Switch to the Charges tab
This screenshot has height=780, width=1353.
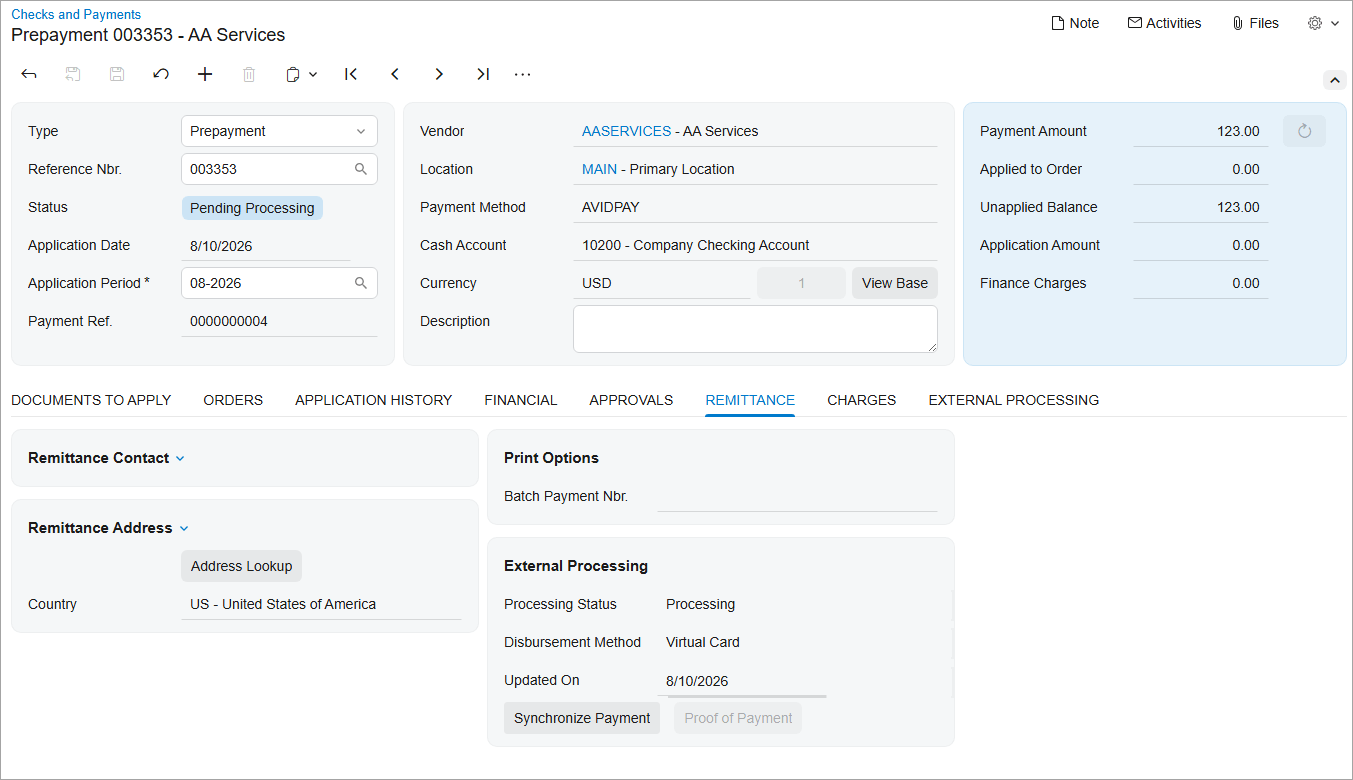coord(862,400)
